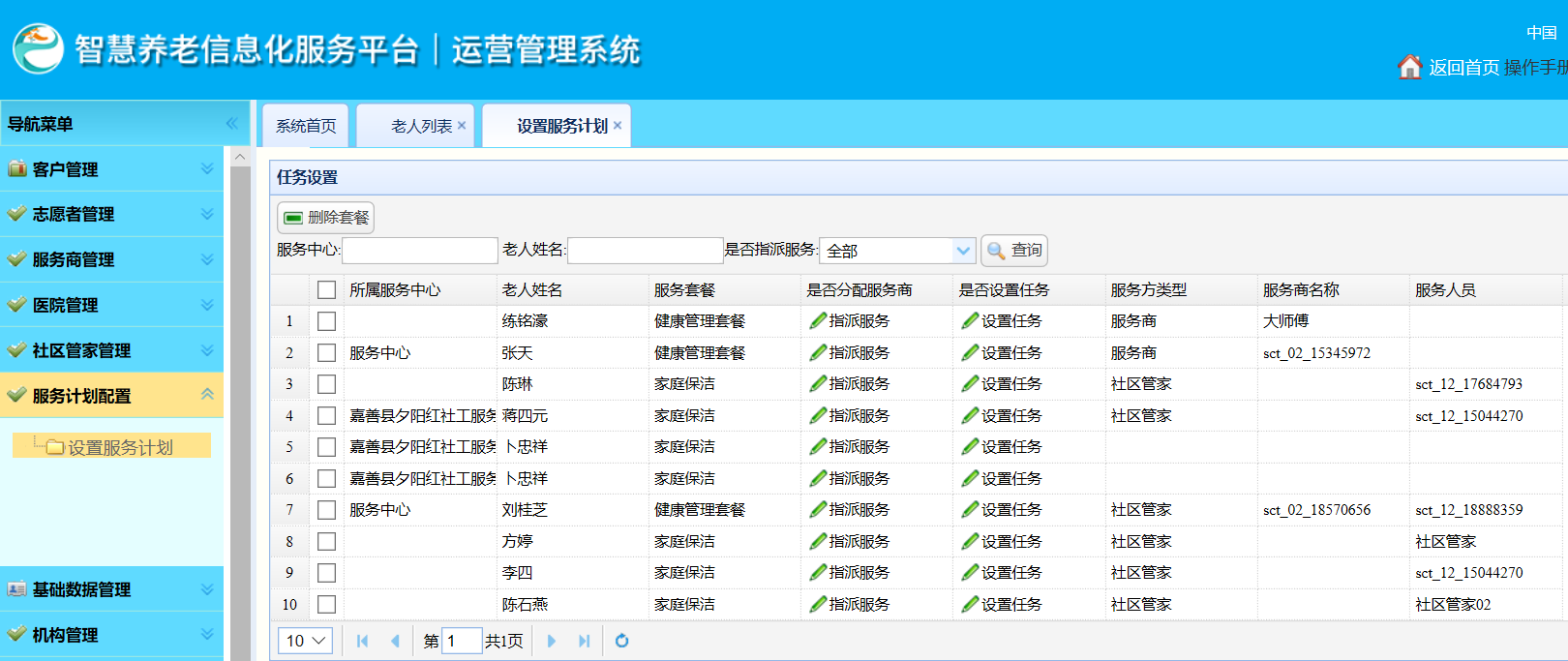Click the refresh icon in pagination bar
1568x661 pixels.
pos(621,641)
